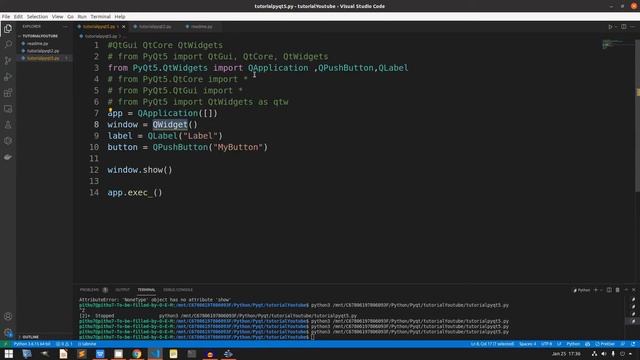The width and height of the screenshot is (640, 360).
Task: Open the View menu
Action: (x=58, y=17)
